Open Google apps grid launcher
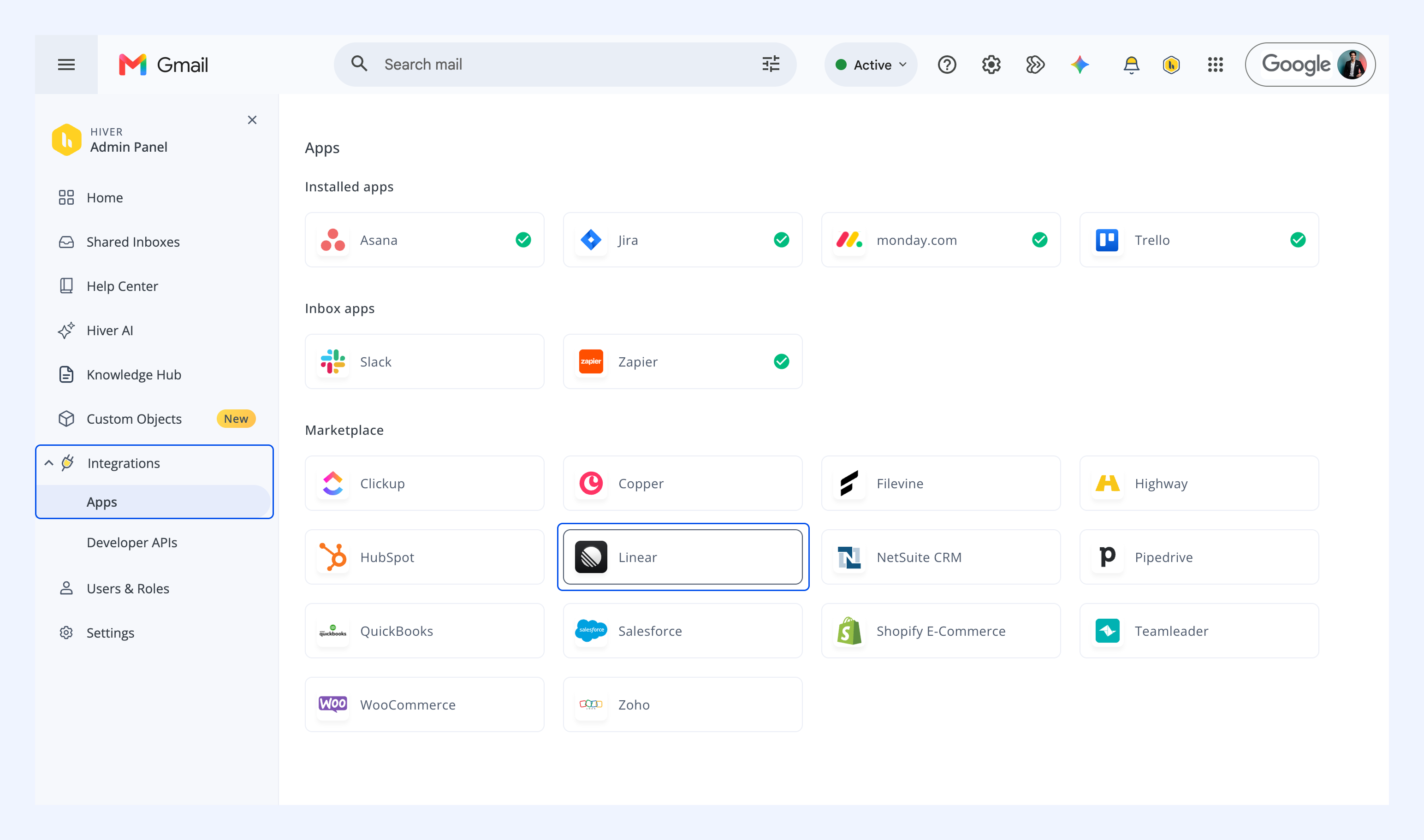Screen dimensions: 1424x840 pos(1215,65)
